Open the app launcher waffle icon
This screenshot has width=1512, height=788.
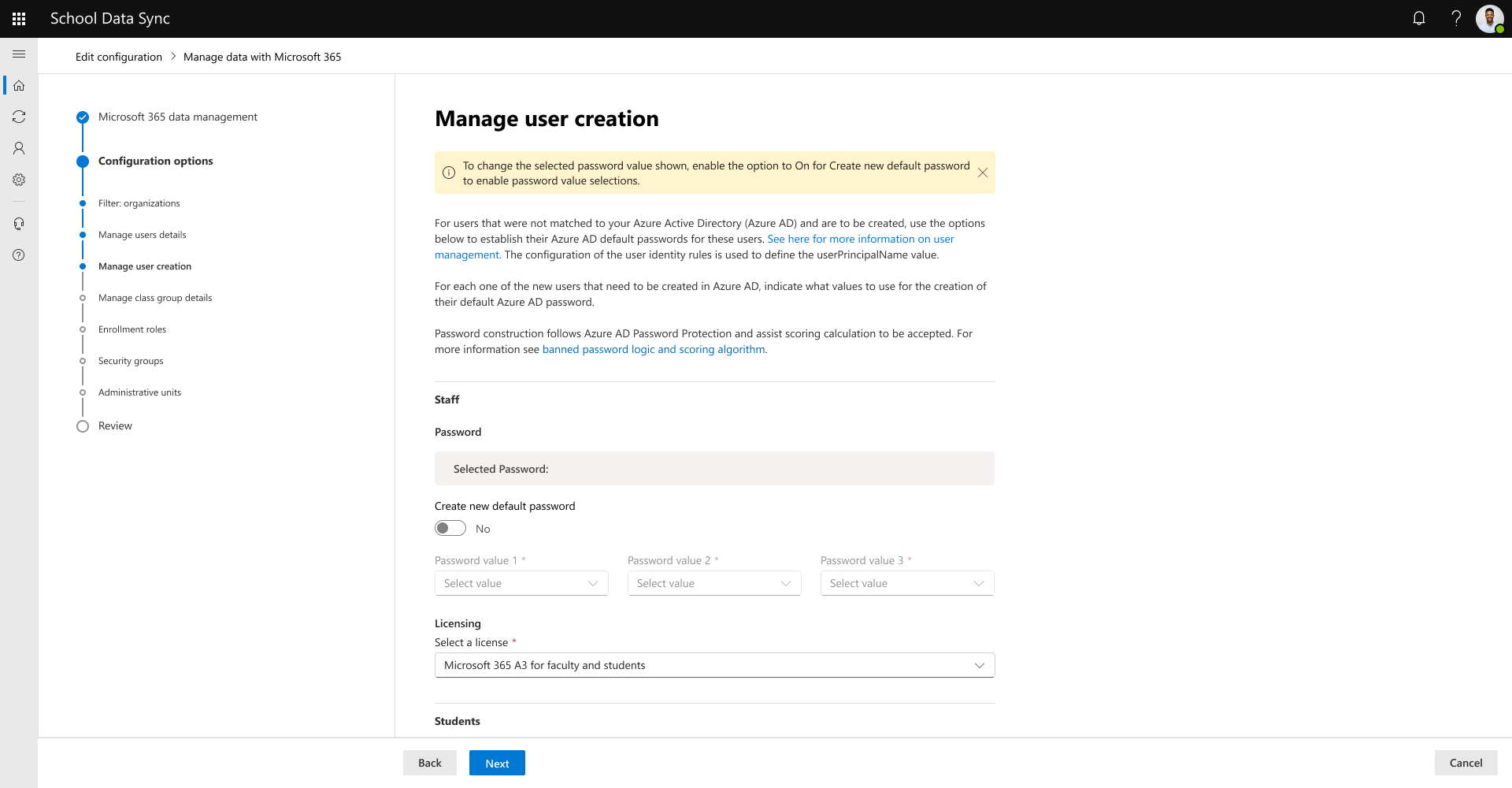tap(19, 19)
